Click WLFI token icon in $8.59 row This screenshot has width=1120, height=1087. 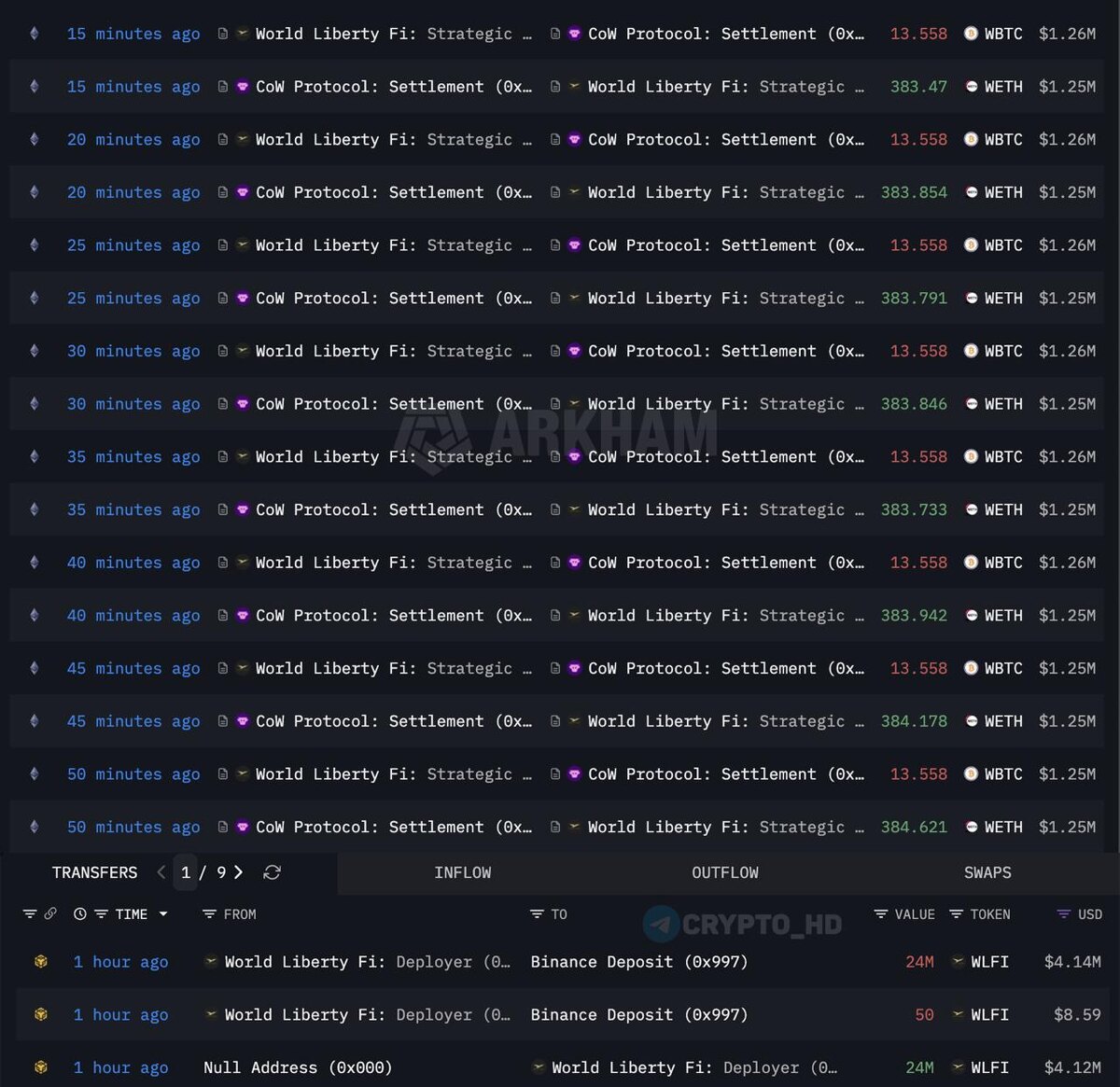(x=958, y=1014)
